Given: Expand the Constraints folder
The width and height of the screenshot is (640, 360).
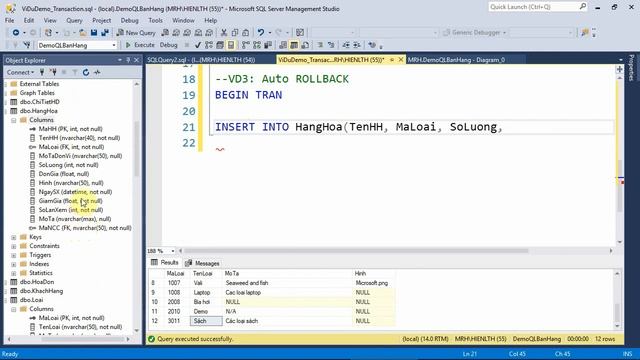Looking at the screenshot, I should pyautogui.click(x=13, y=246).
